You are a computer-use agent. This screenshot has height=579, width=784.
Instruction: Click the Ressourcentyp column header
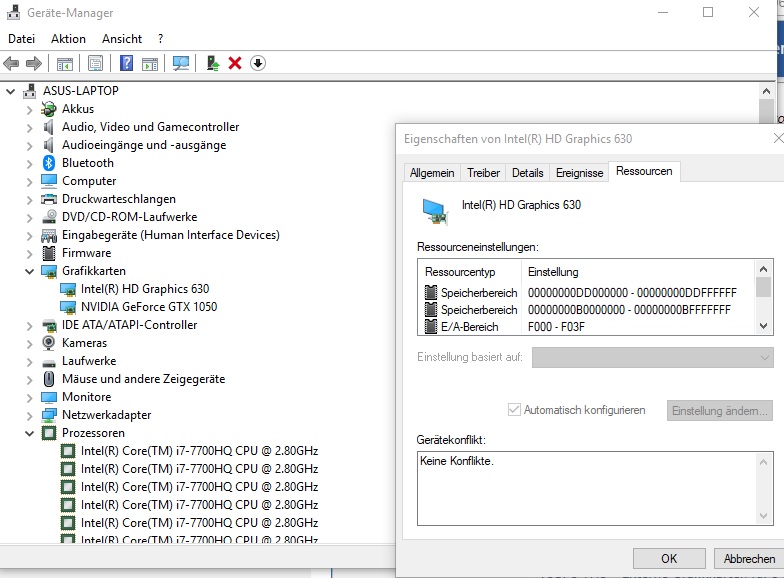tap(460, 272)
